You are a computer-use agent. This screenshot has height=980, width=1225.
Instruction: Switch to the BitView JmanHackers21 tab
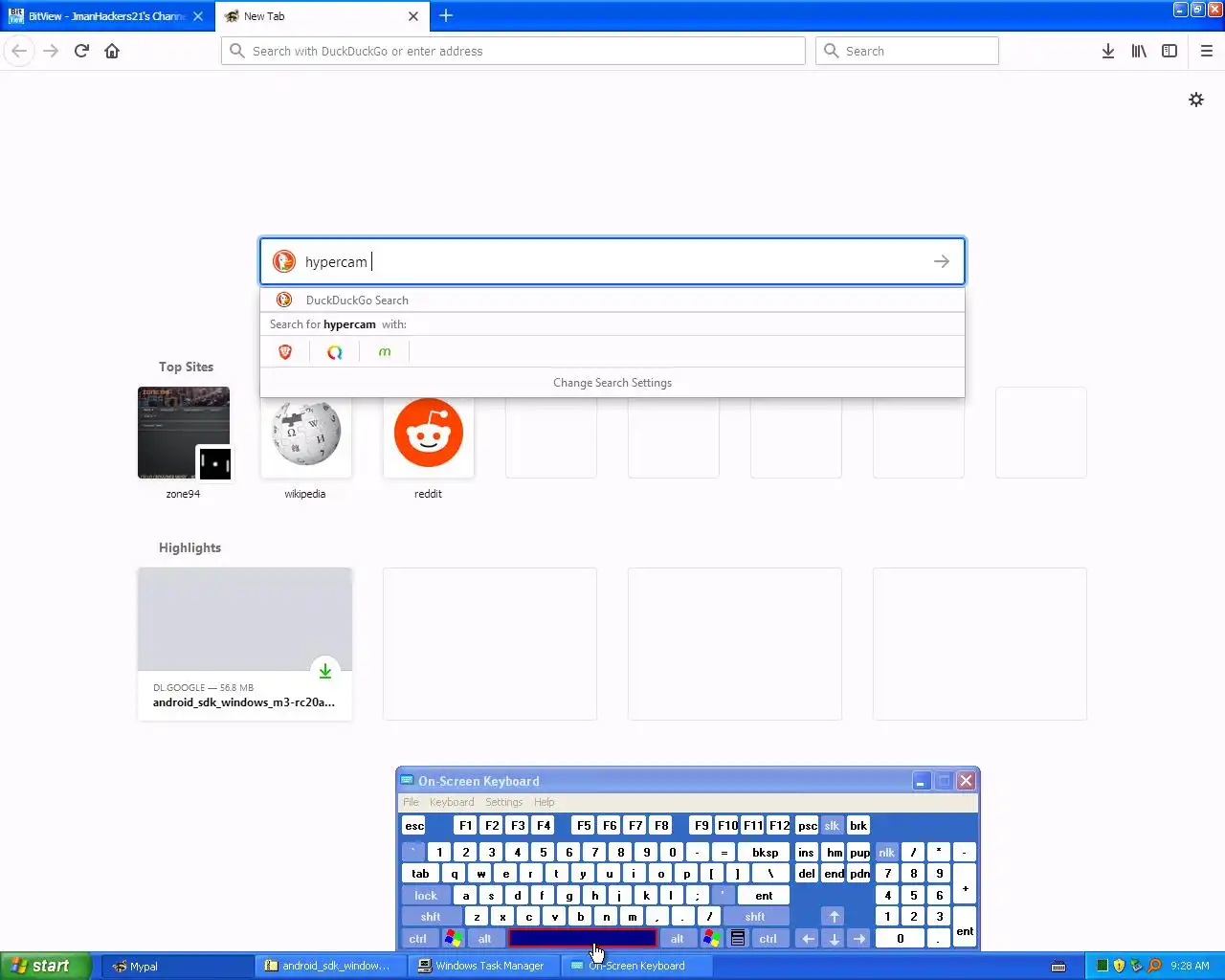(x=107, y=16)
